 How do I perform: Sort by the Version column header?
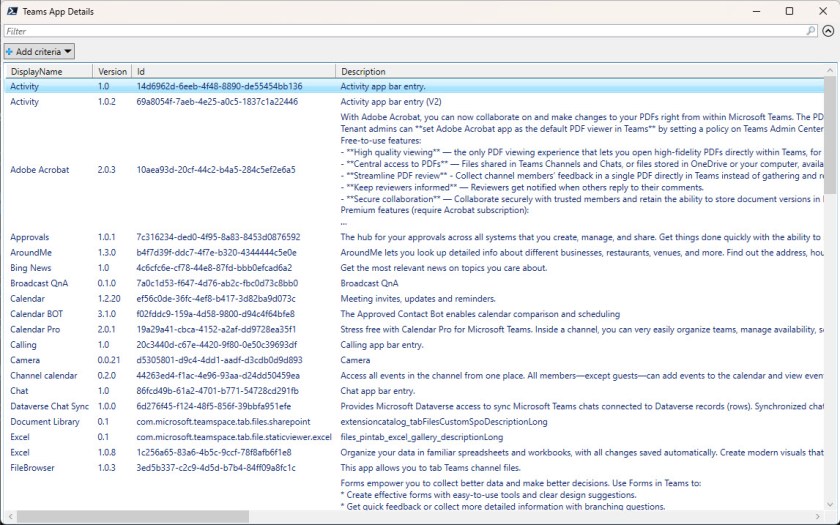112,72
